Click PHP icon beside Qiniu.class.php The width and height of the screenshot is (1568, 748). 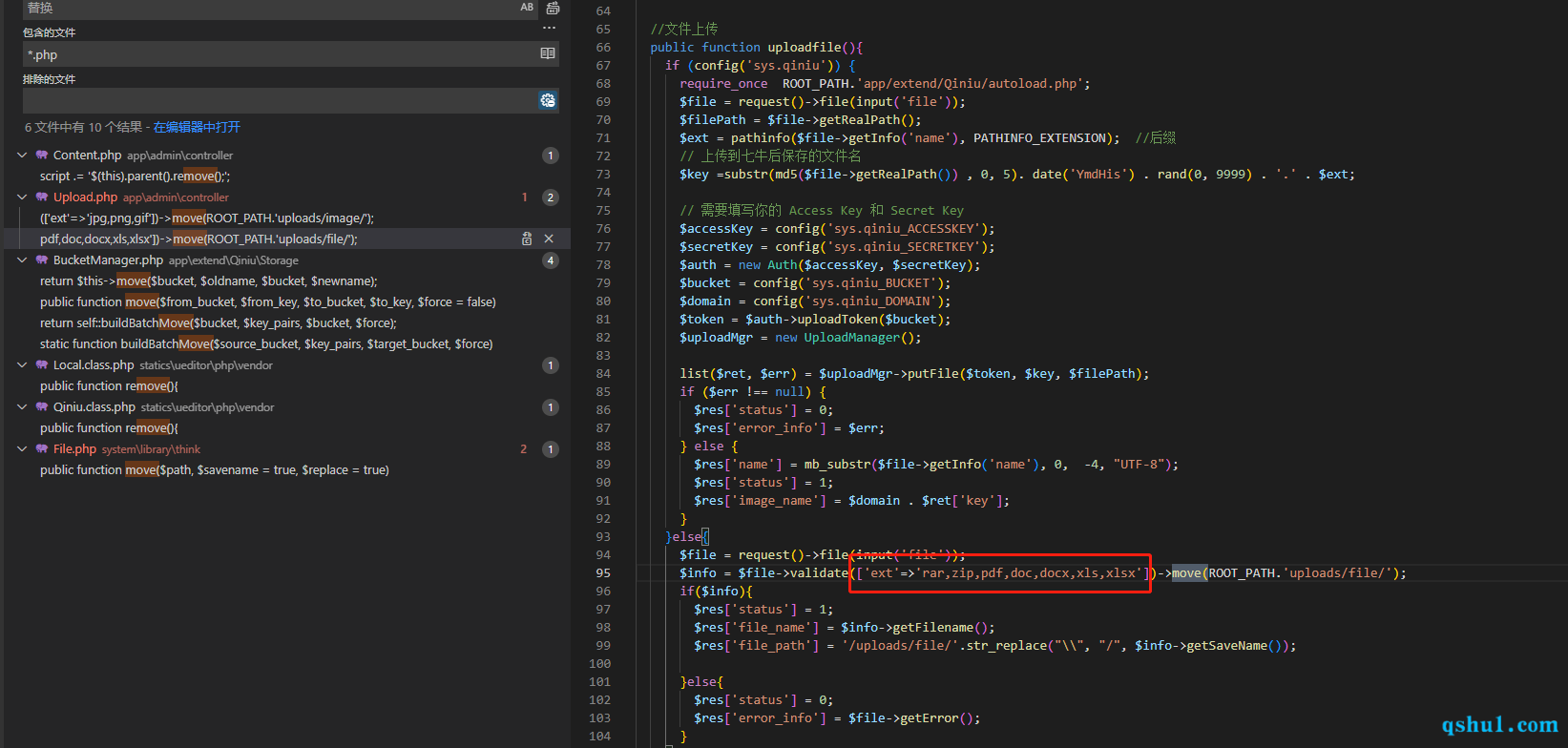click(42, 407)
